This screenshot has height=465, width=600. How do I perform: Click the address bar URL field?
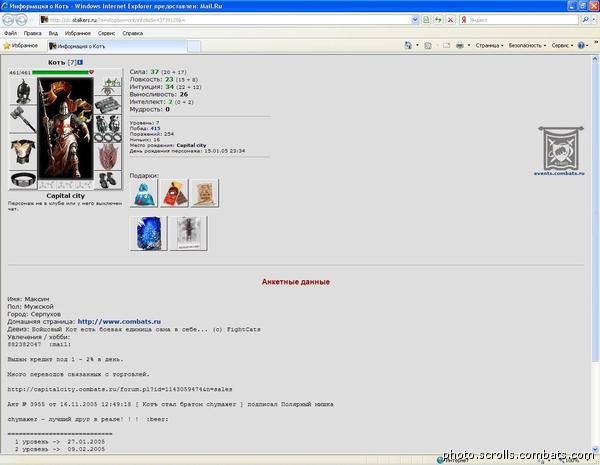pyautogui.click(x=226, y=20)
